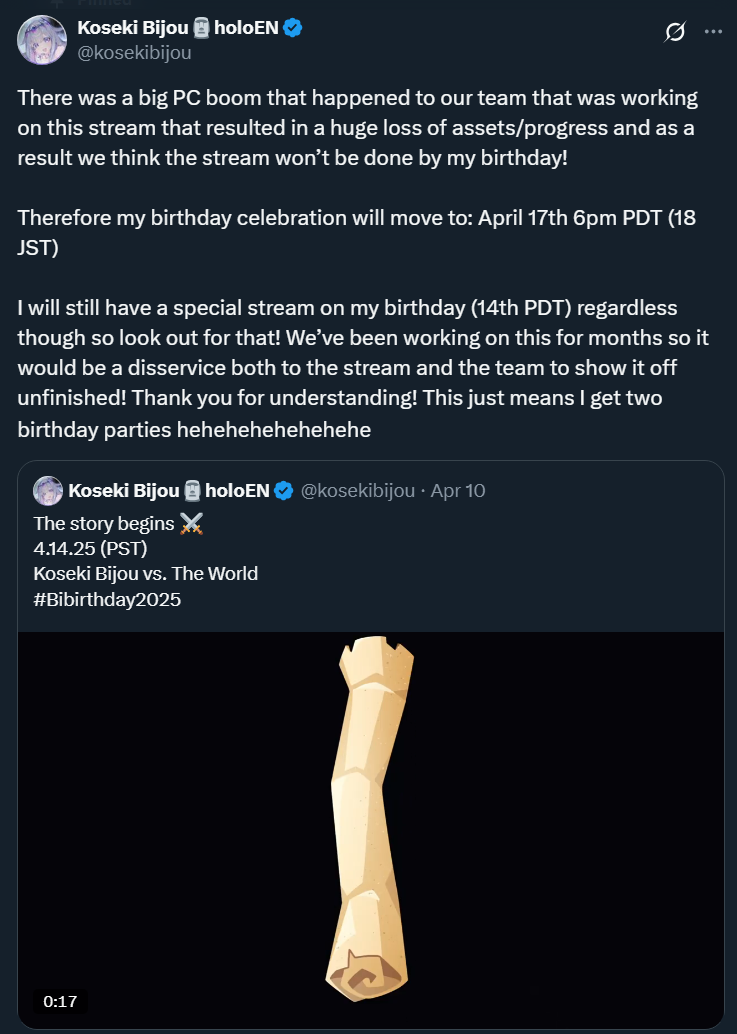737x1034 pixels.
Task: Click the small avatar in the quoted post
Action: coord(48,491)
